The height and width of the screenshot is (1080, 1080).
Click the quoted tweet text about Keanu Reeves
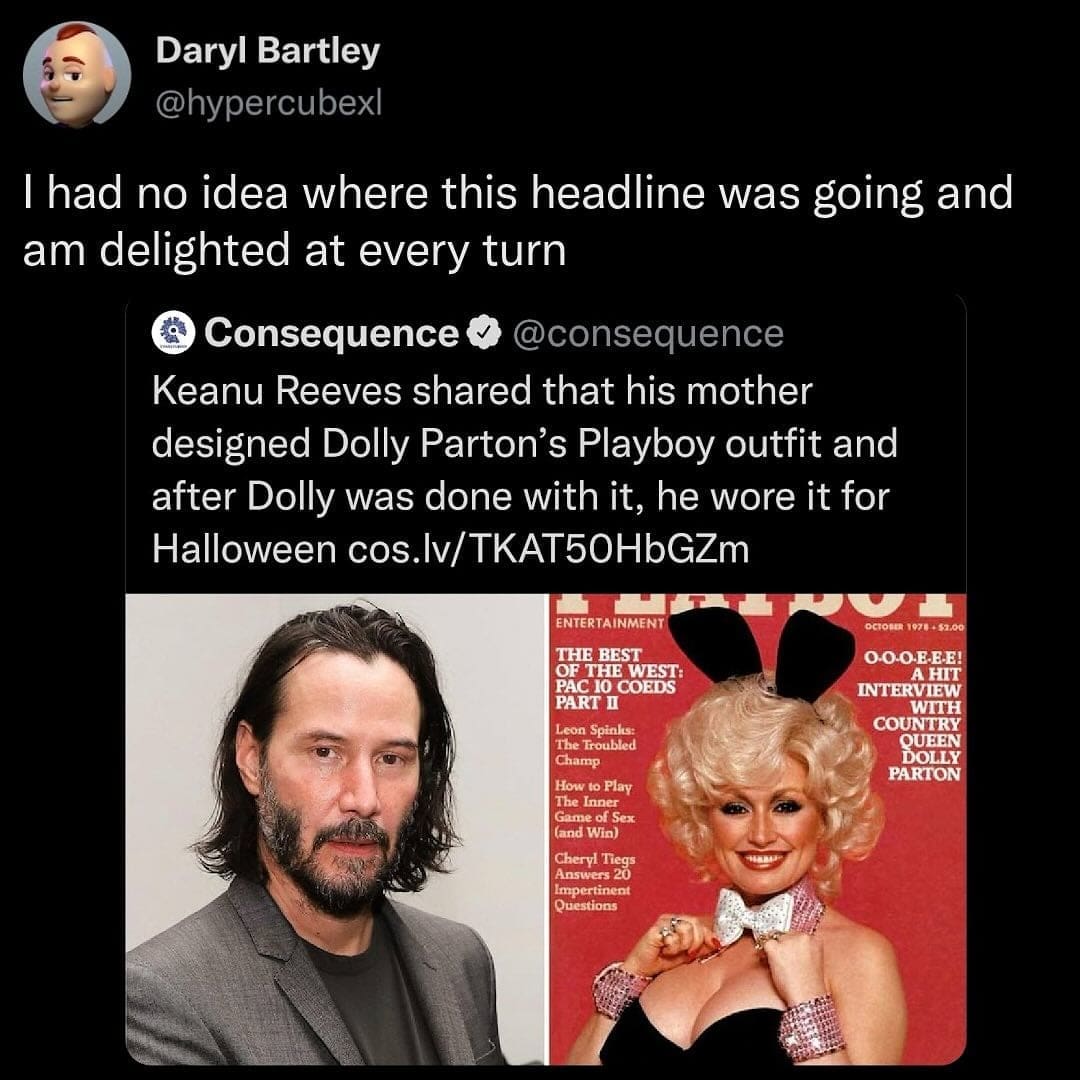524,470
